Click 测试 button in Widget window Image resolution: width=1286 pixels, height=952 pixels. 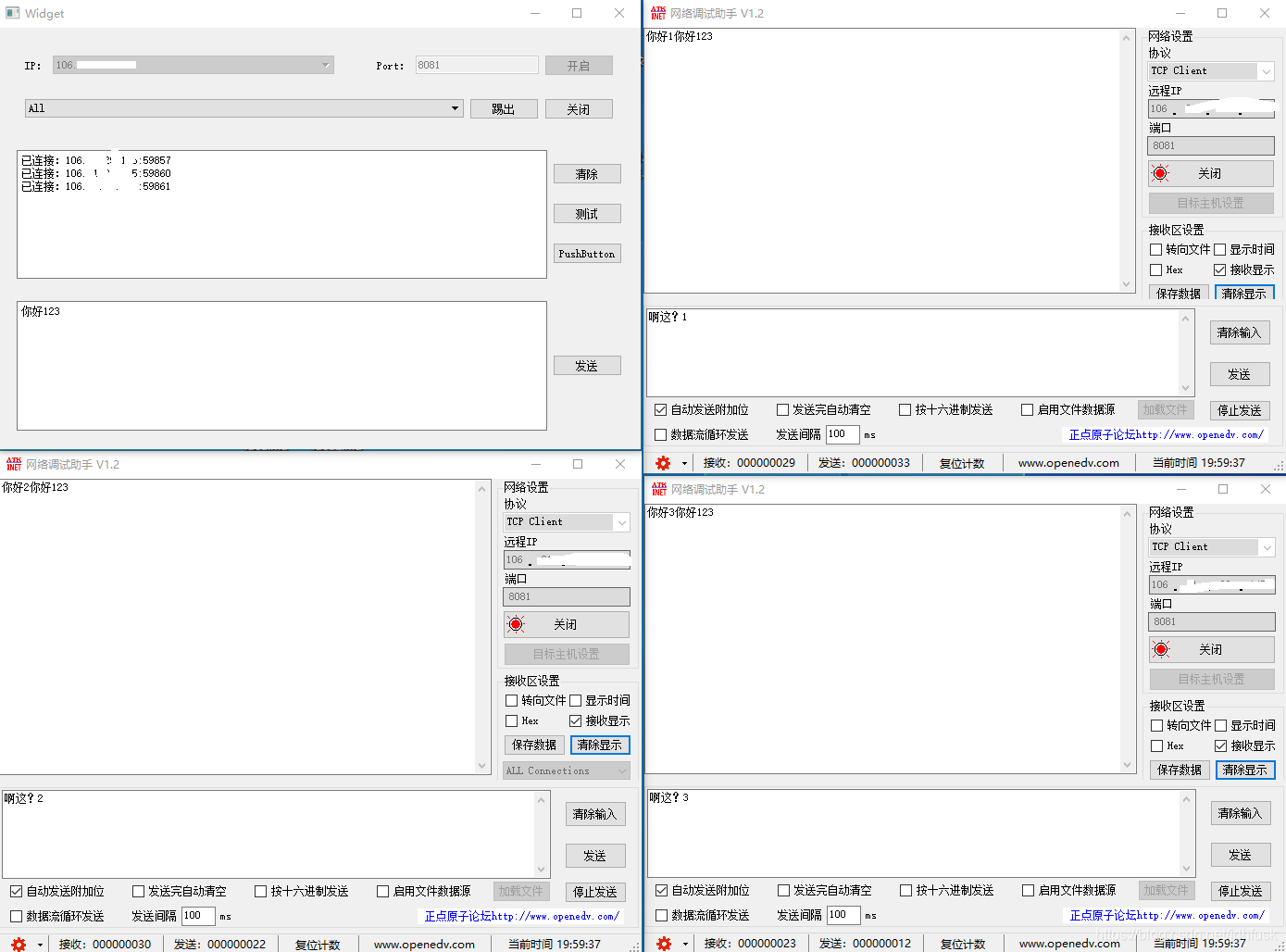[587, 214]
